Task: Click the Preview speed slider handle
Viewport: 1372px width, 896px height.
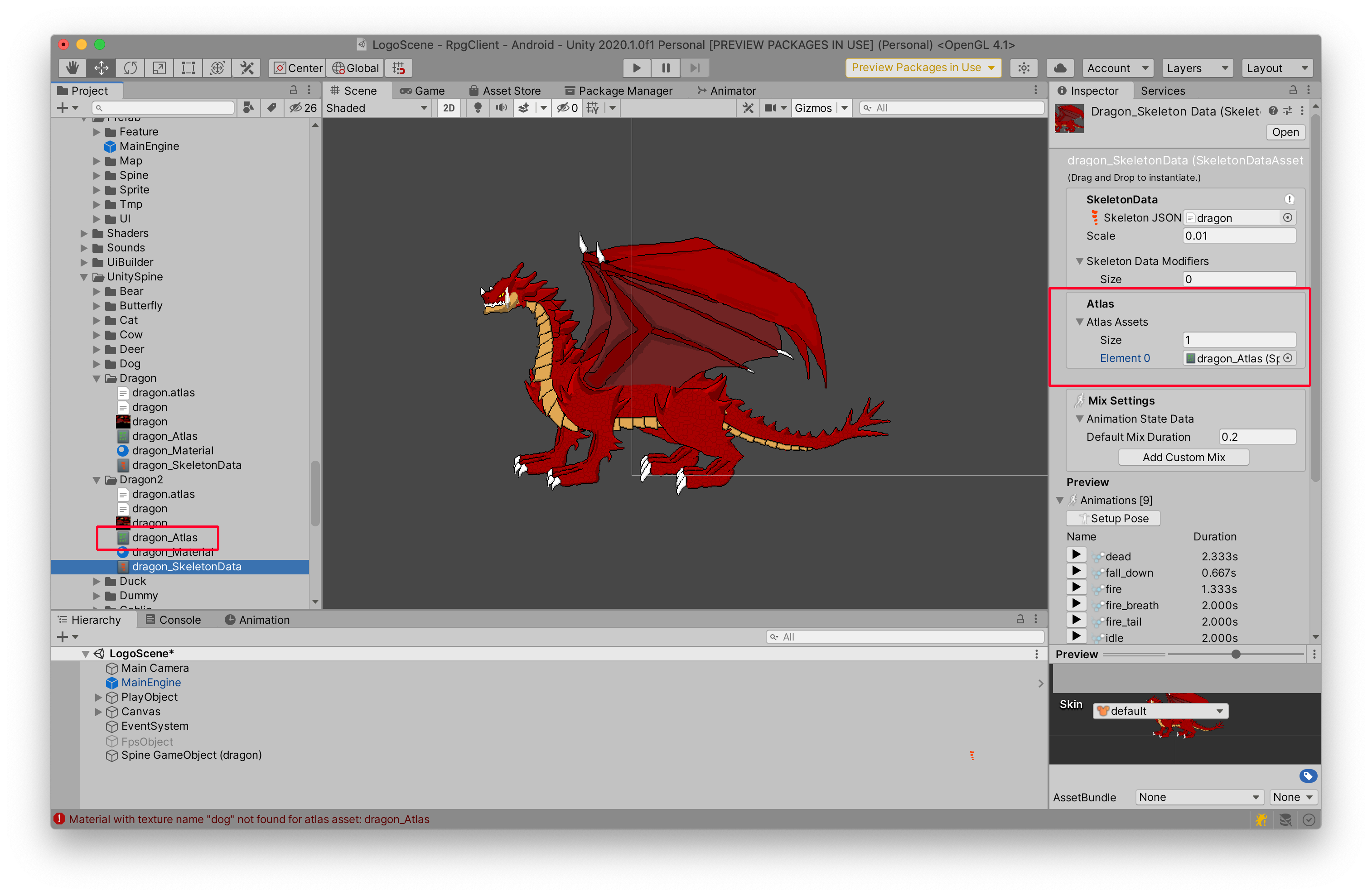Action: (1235, 654)
